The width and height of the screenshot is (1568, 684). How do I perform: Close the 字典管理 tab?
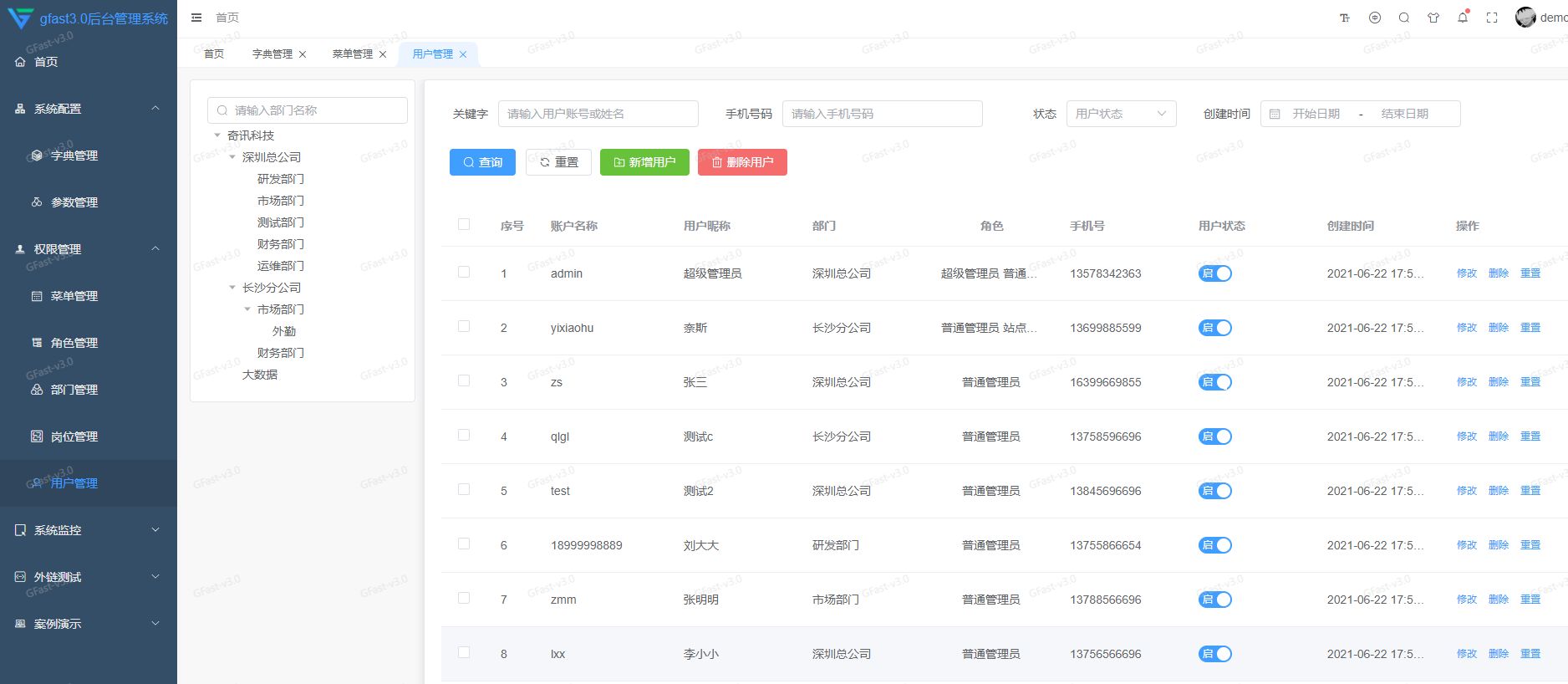pyautogui.click(x=303, y=54)
